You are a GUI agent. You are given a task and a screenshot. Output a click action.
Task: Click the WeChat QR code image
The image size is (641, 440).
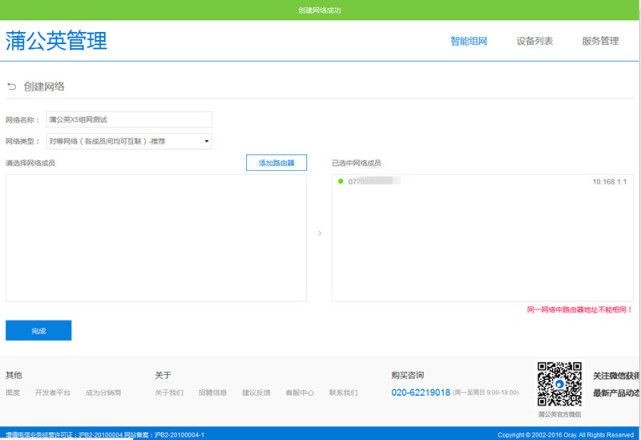click(x=560, y=383)
